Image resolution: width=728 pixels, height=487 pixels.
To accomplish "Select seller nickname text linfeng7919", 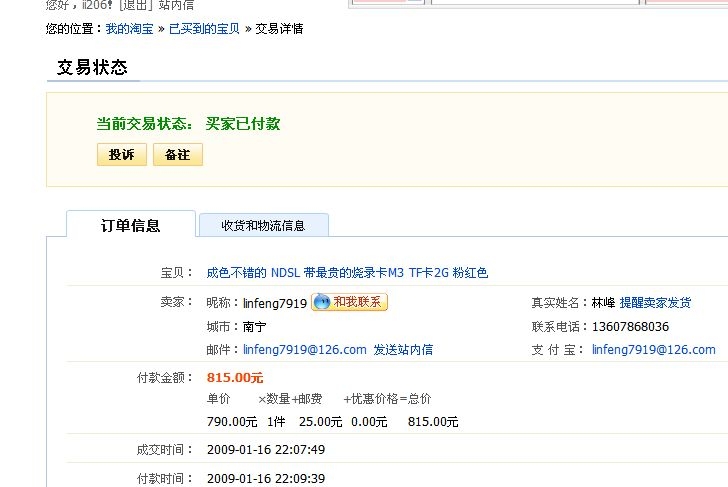I will (x=275, y=303).
